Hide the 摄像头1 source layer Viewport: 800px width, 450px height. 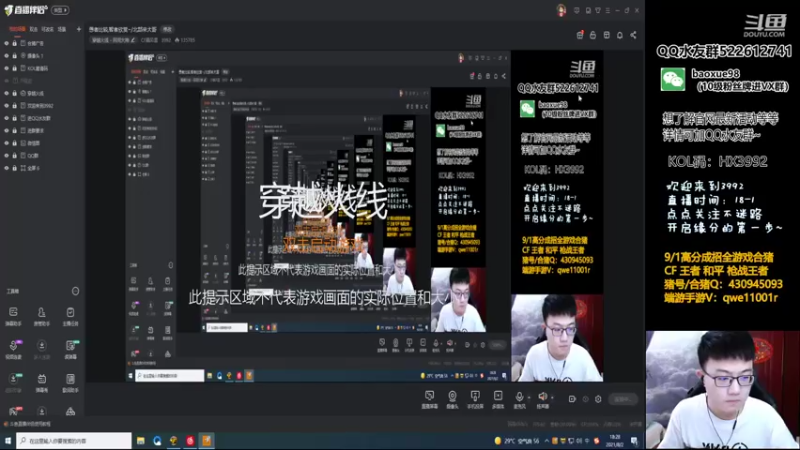click(x=7, y=56)
